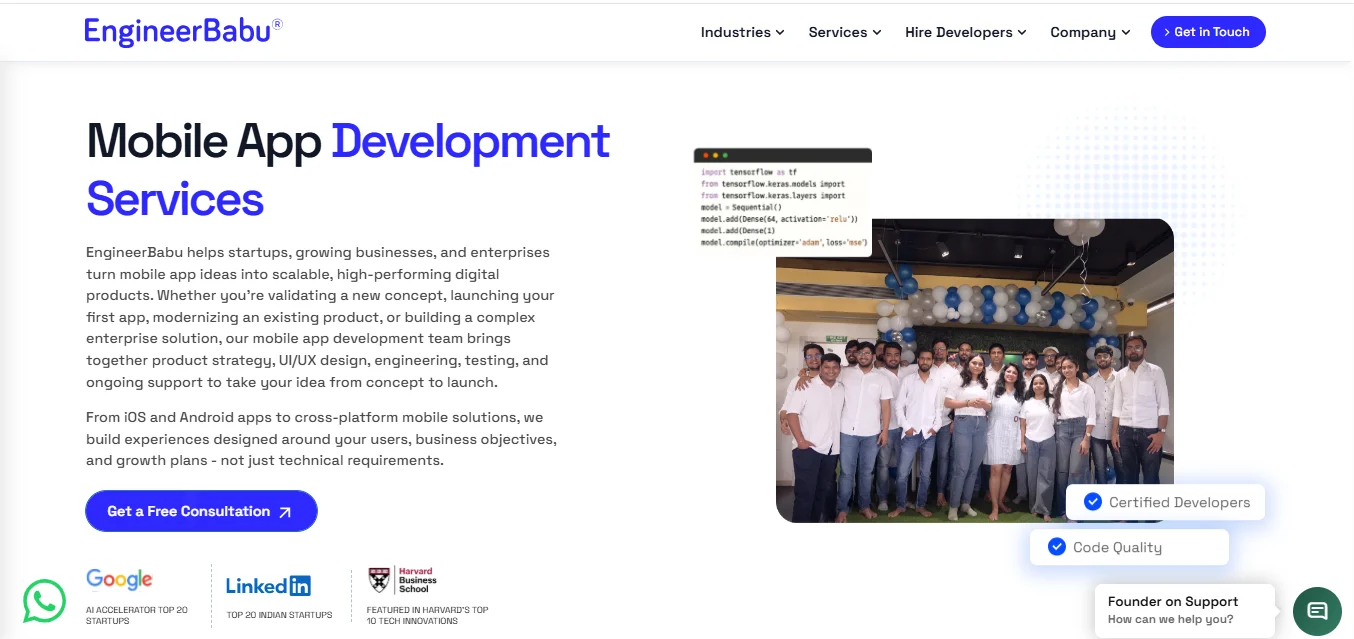
Task: Click the 'AI Accelerator Top 20 Startups' text
Action: (x=137, y=615)
